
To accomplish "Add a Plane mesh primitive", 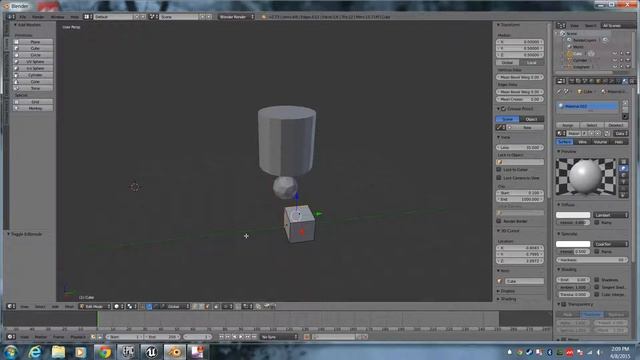I will pos(33,42).
